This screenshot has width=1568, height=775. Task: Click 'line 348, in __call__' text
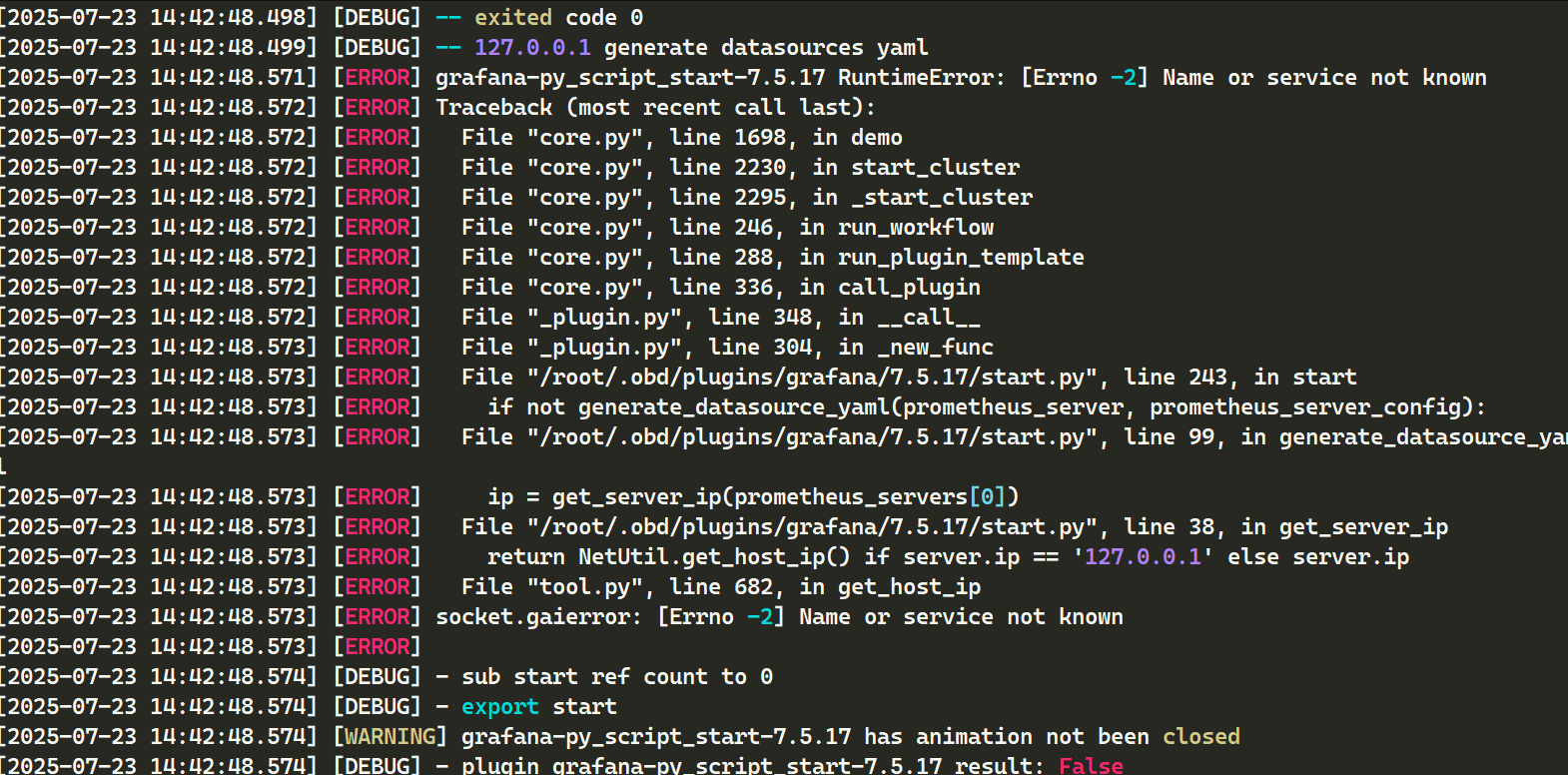[844, 317]
